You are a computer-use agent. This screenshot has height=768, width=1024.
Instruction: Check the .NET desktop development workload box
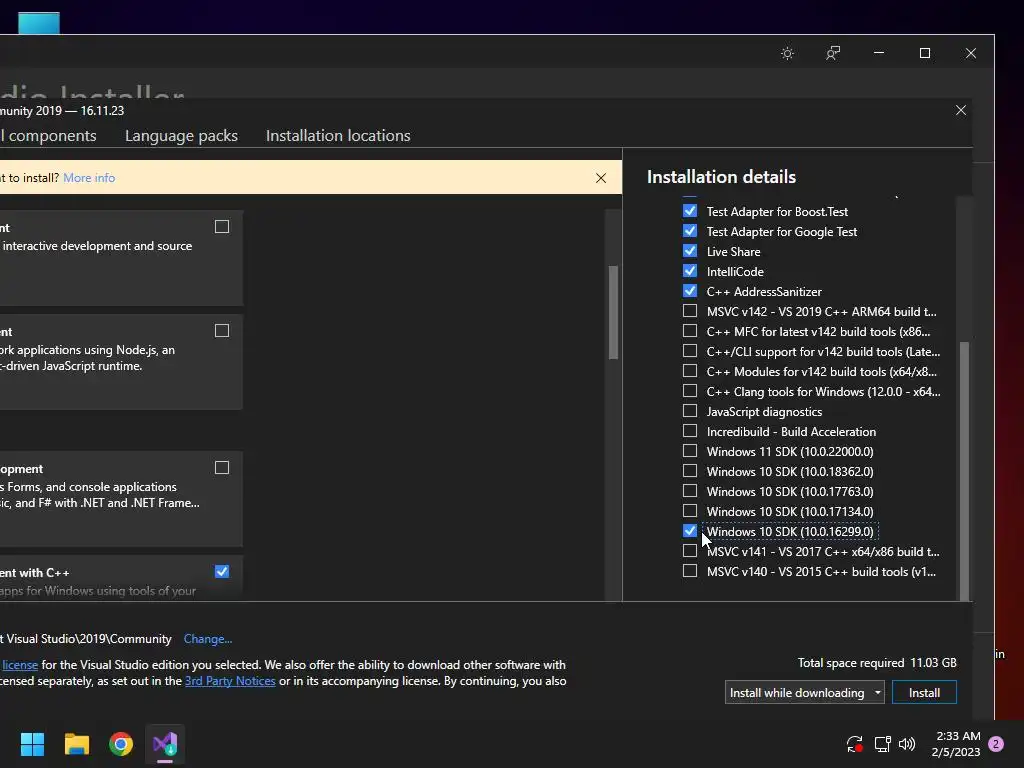pyautogui.click(x=222, y=468)
